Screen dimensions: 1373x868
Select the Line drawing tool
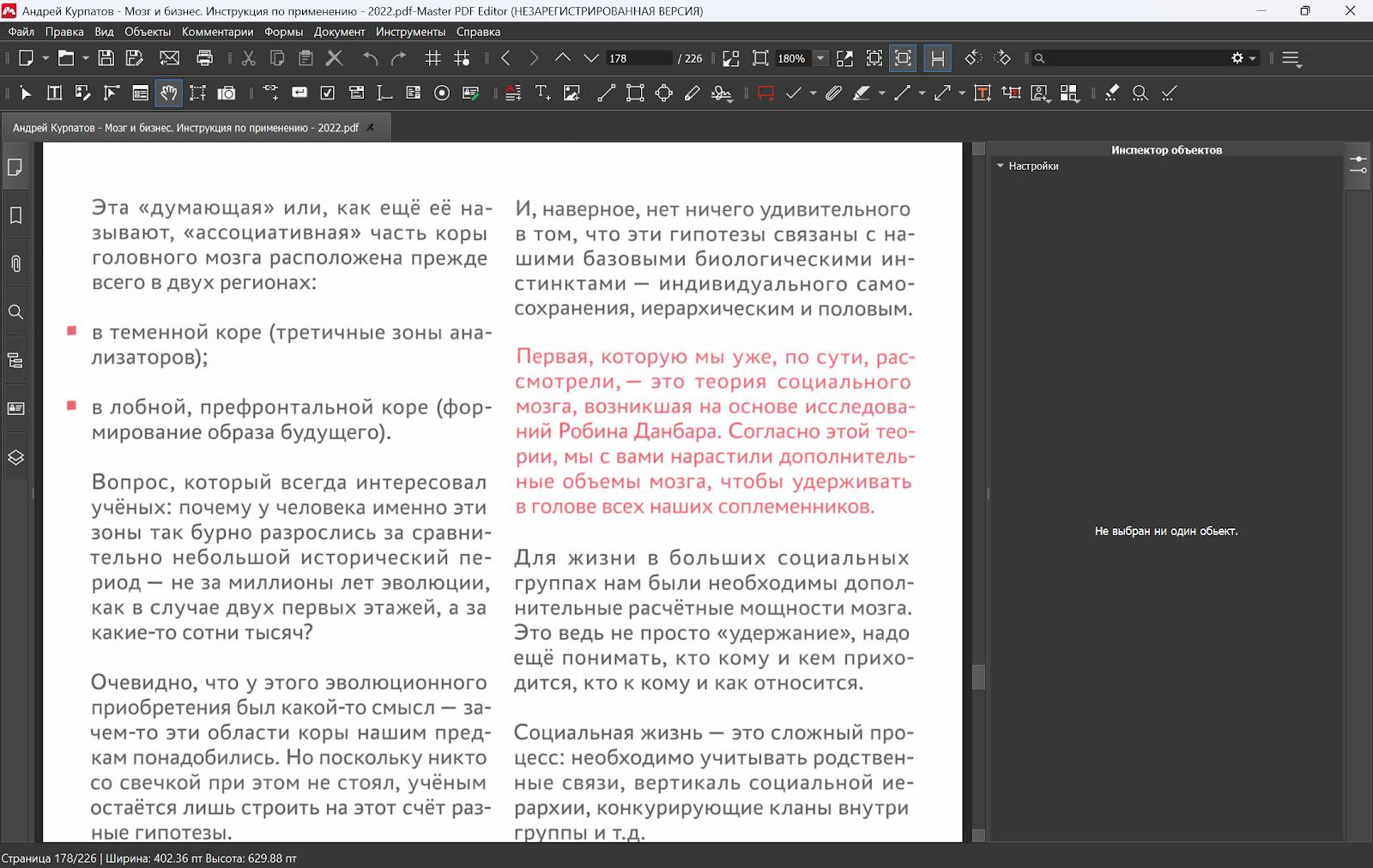(606, 93)
